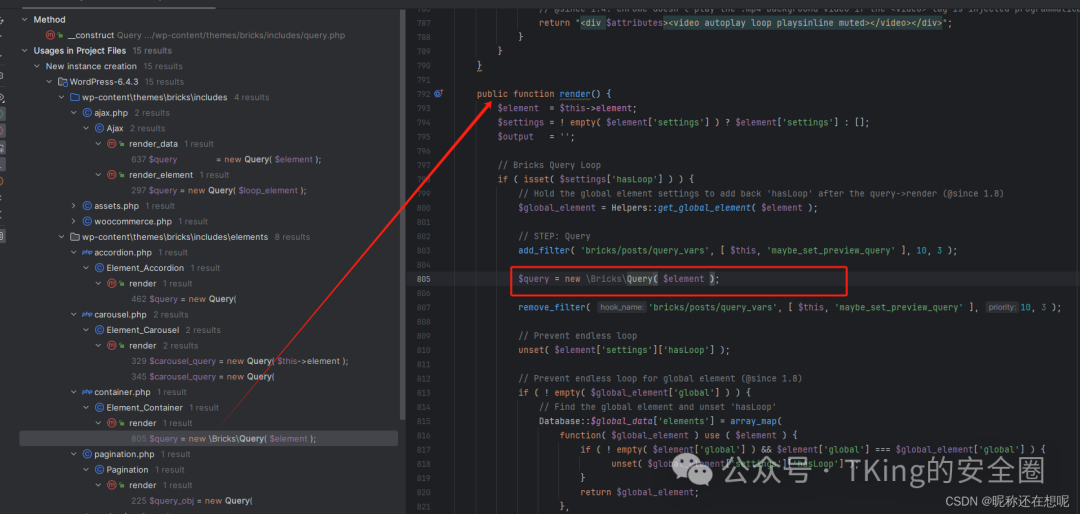The width and height of the screenshot is (1080, 514).
Task: Click the php file icon for accordion.php
Action: click(x=87, y=253)
